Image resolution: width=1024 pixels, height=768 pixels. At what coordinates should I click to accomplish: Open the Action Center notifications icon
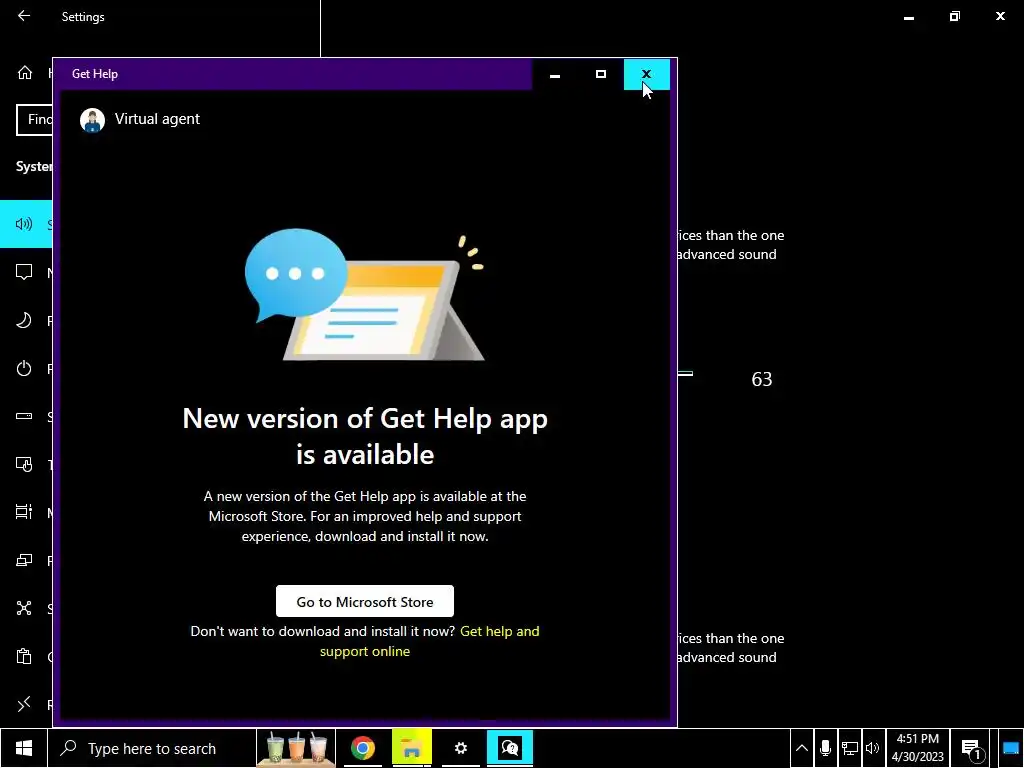(971, 748)
